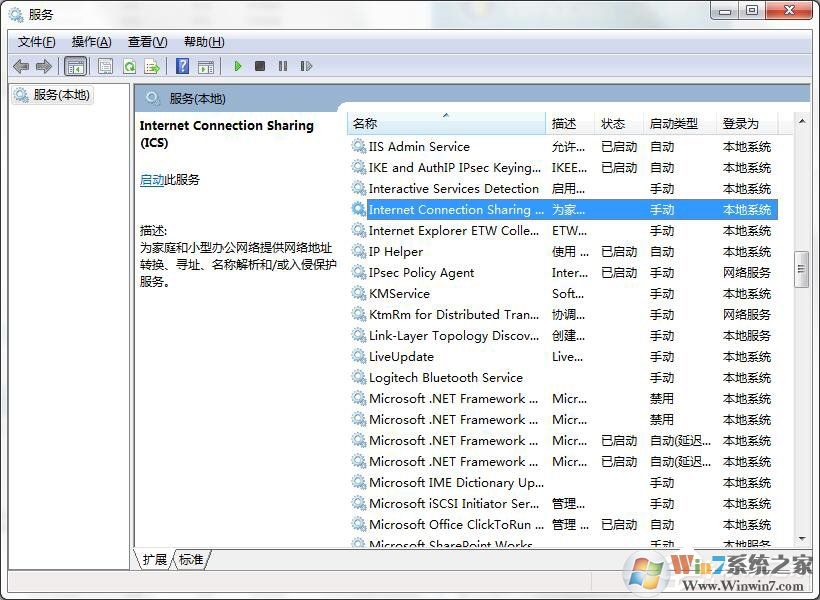Toggle the console tree pane visibility
Screen dimensions: 820x600
(76, 66)
